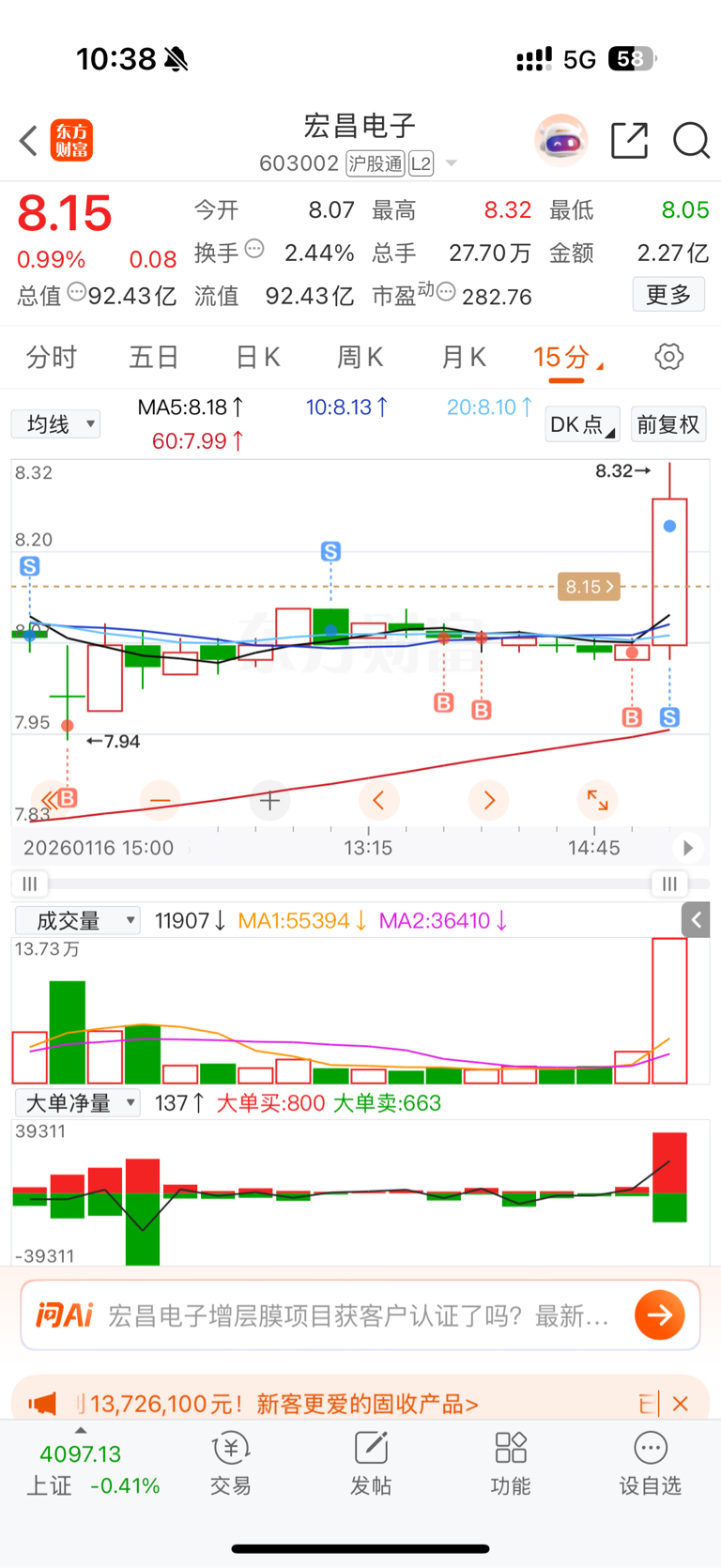721x1568 pixels.
Task: Open the robot assistant avatar
Action: pos(560,141)
